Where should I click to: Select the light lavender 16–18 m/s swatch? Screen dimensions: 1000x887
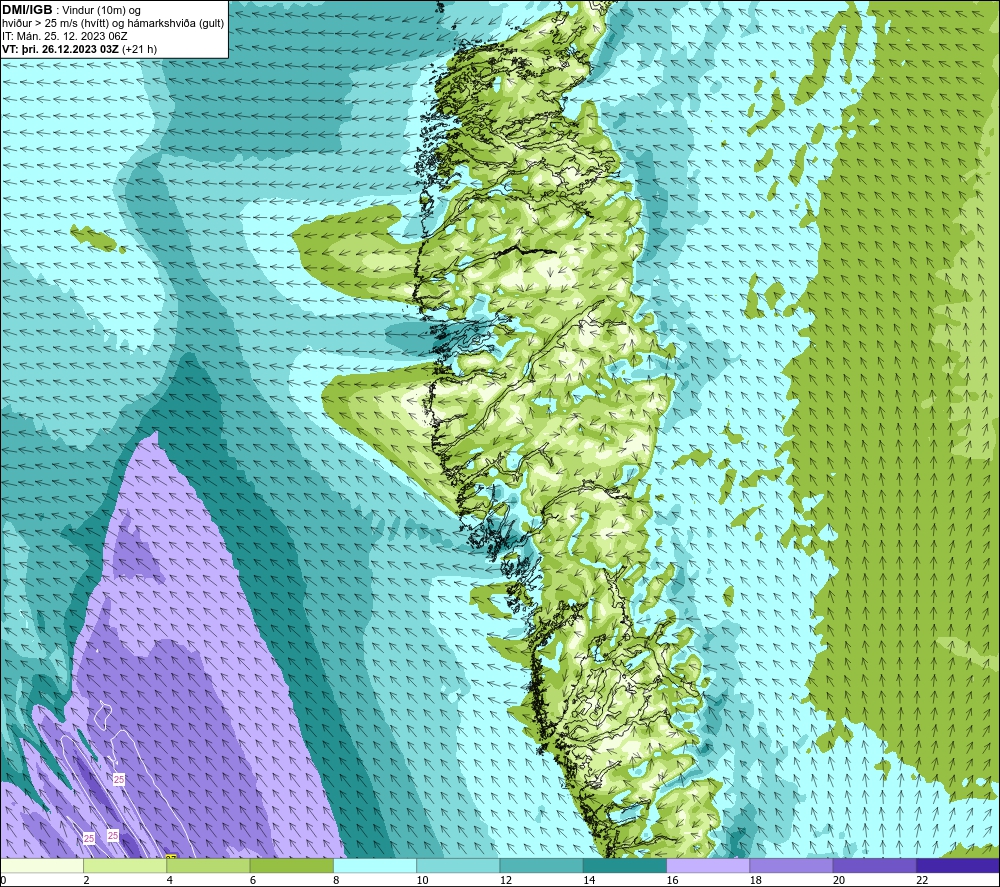pos(708,865)
